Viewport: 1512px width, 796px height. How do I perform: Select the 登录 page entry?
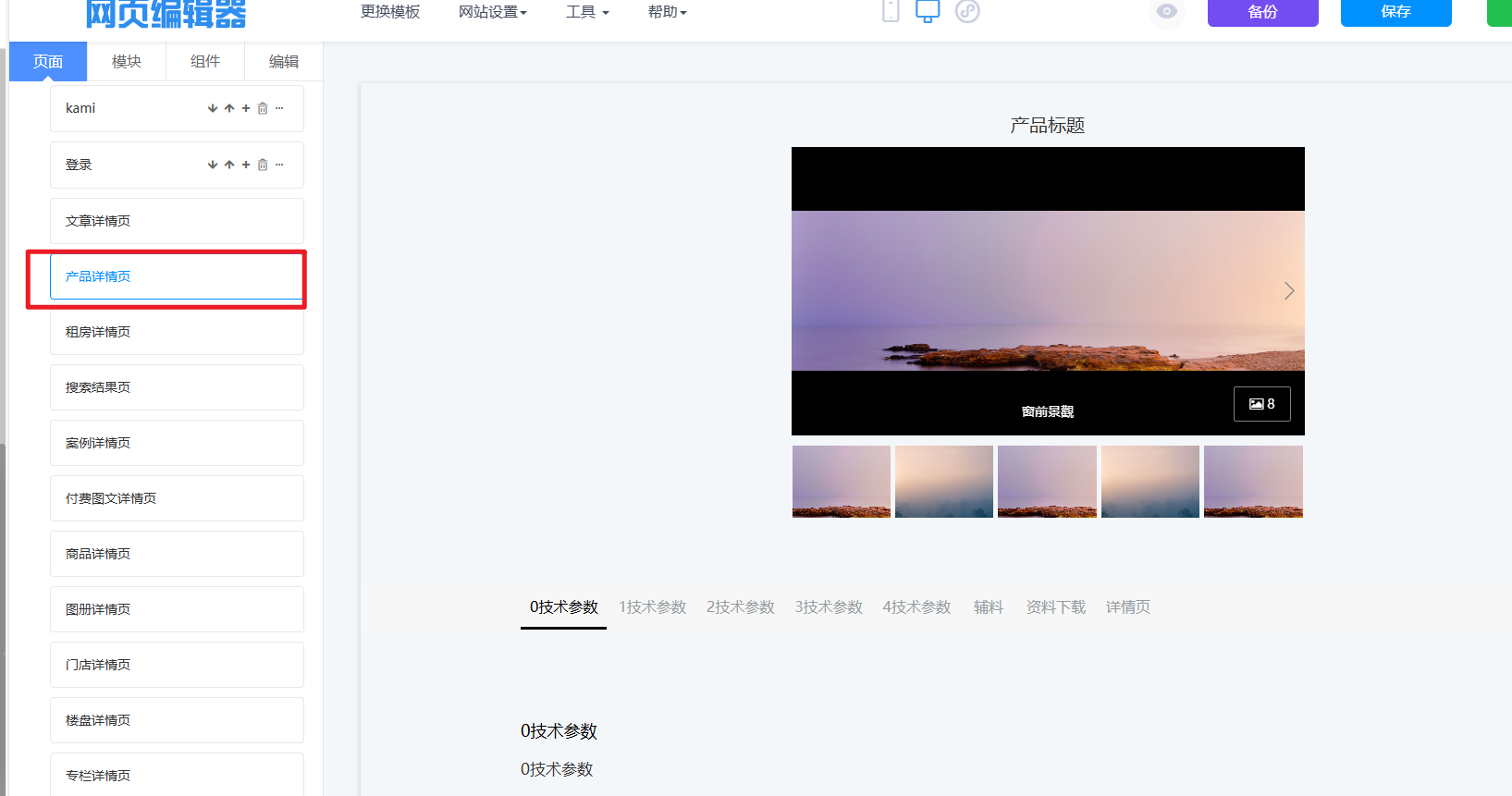(177, 165)
